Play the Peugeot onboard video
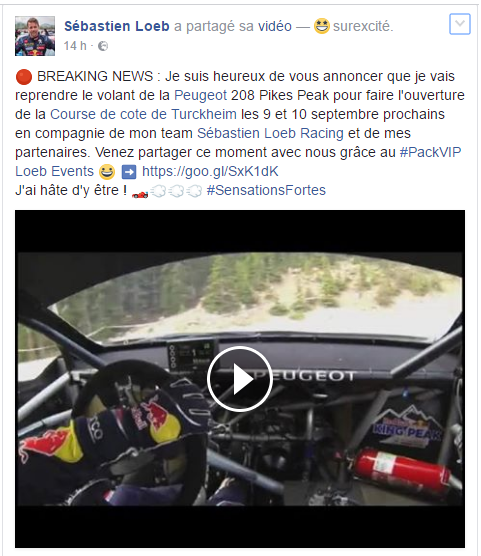The width and height of the screenshot is (481, 556). tap(239, 379)
